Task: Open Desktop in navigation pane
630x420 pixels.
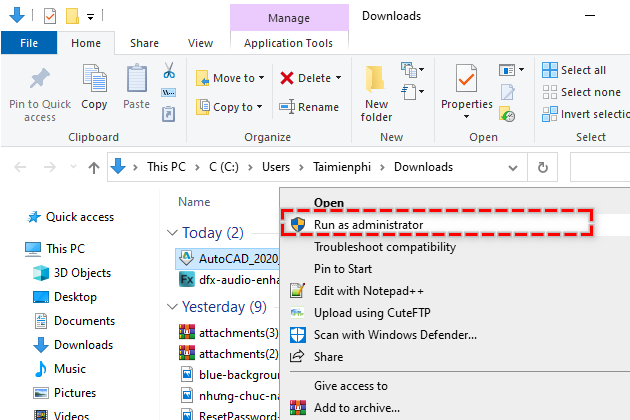Action: [65, 297]
